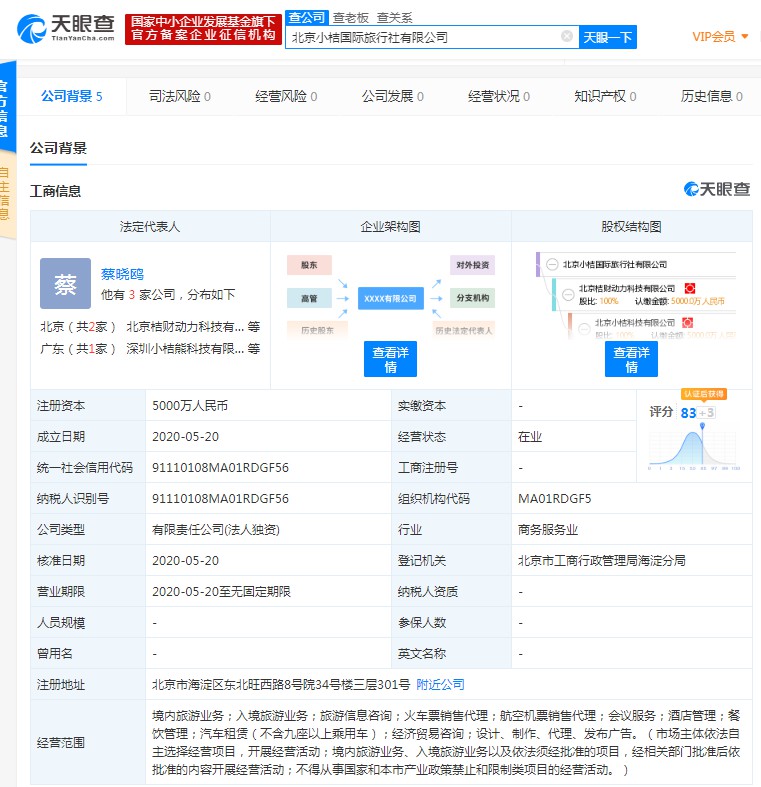This screenshot has width=761, height=787.
Task: Collapse 北京小桔国际旅行社有限公司 tree node
Action: pos(552,265)
